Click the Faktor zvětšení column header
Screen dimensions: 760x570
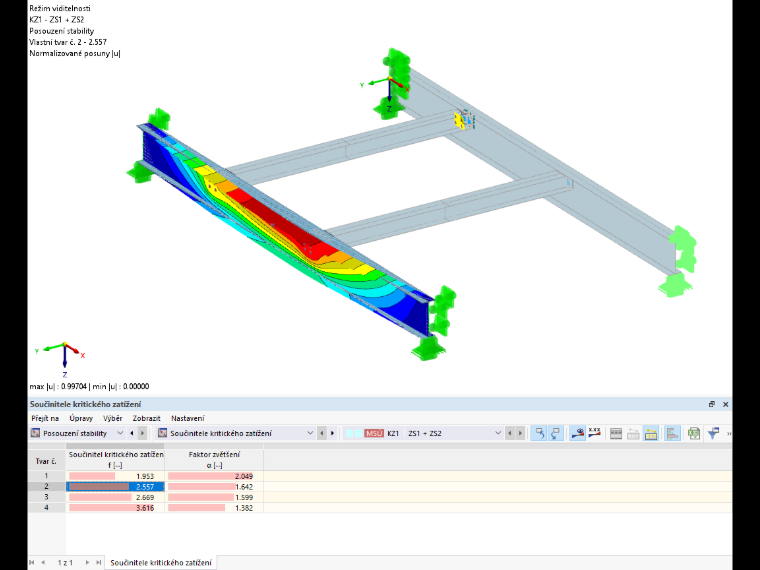[x=214, y=459]
